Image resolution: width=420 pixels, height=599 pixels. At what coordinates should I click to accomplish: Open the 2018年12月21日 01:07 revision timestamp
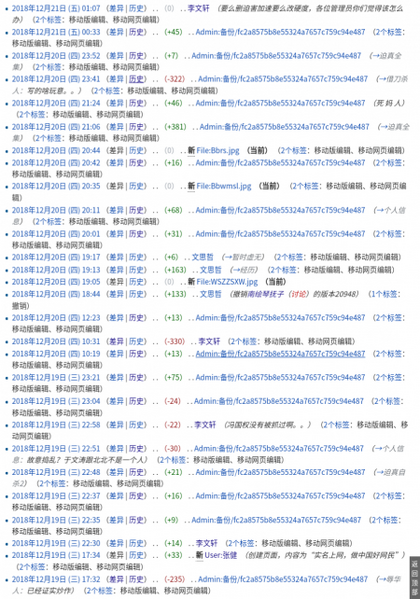pos(56,8)
